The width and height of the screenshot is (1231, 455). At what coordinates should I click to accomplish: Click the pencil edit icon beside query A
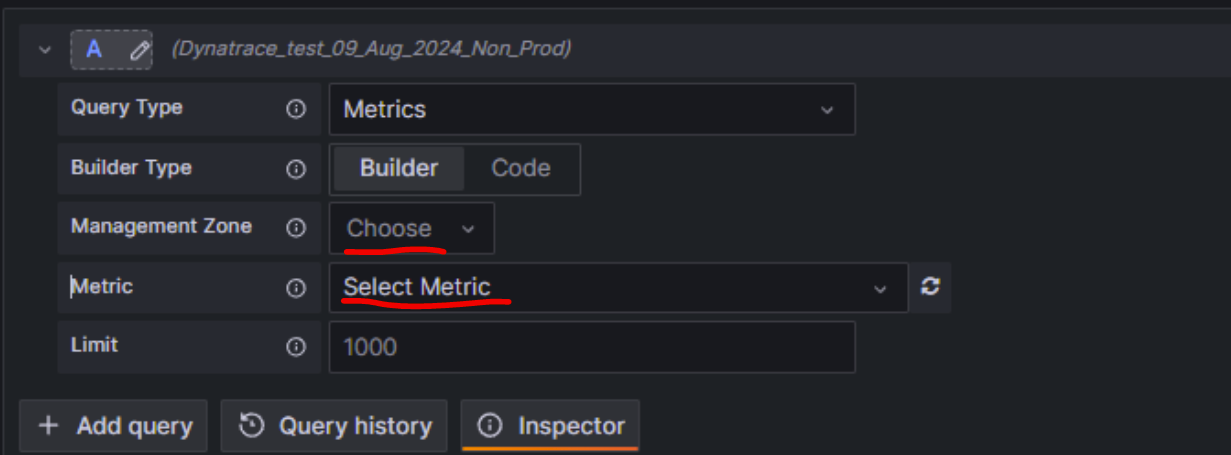click(139, 49)
